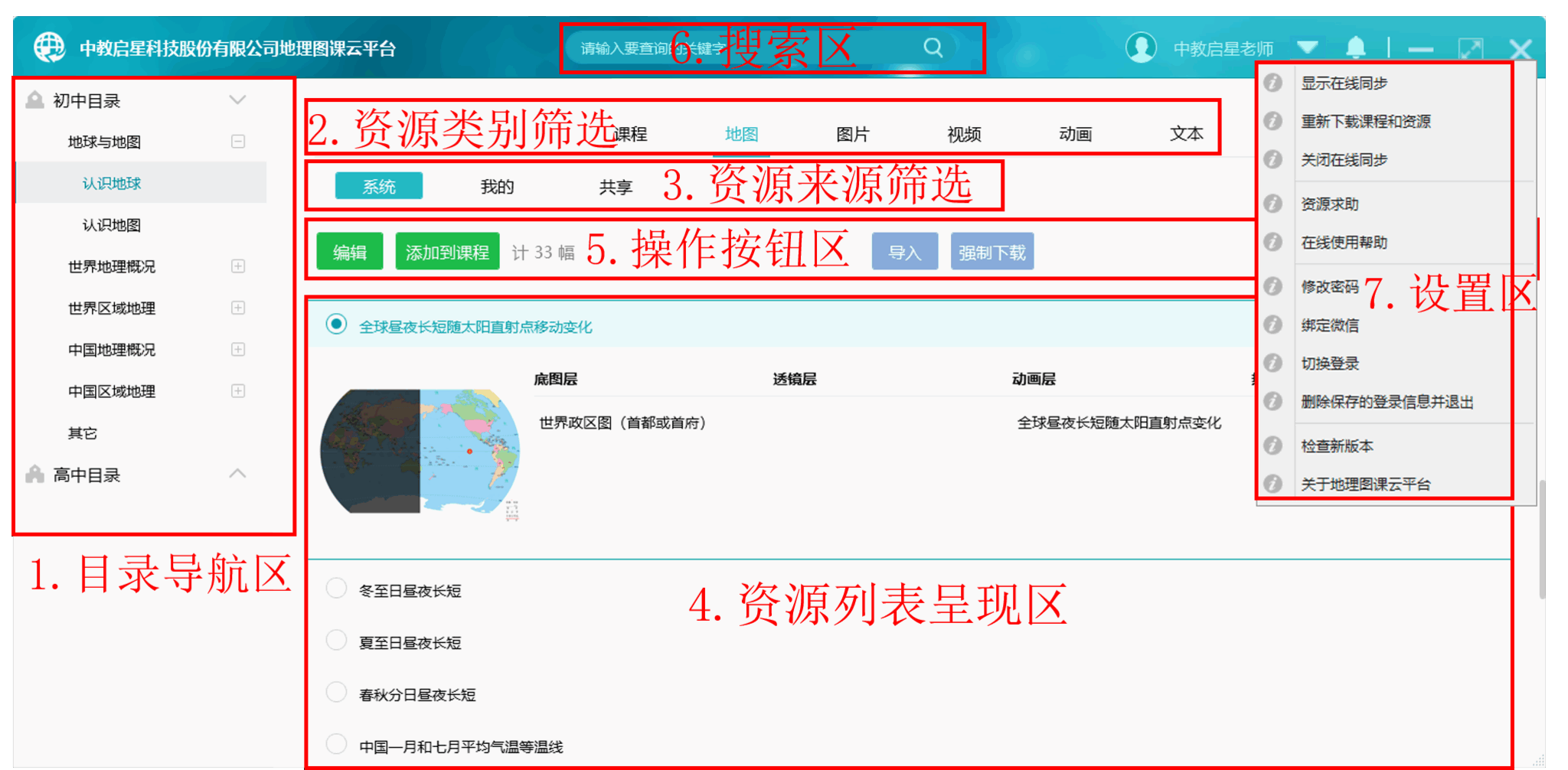Click the 初中目录 folder icon
Viewport: 1568px width, 770px height.
coord(34,100)
